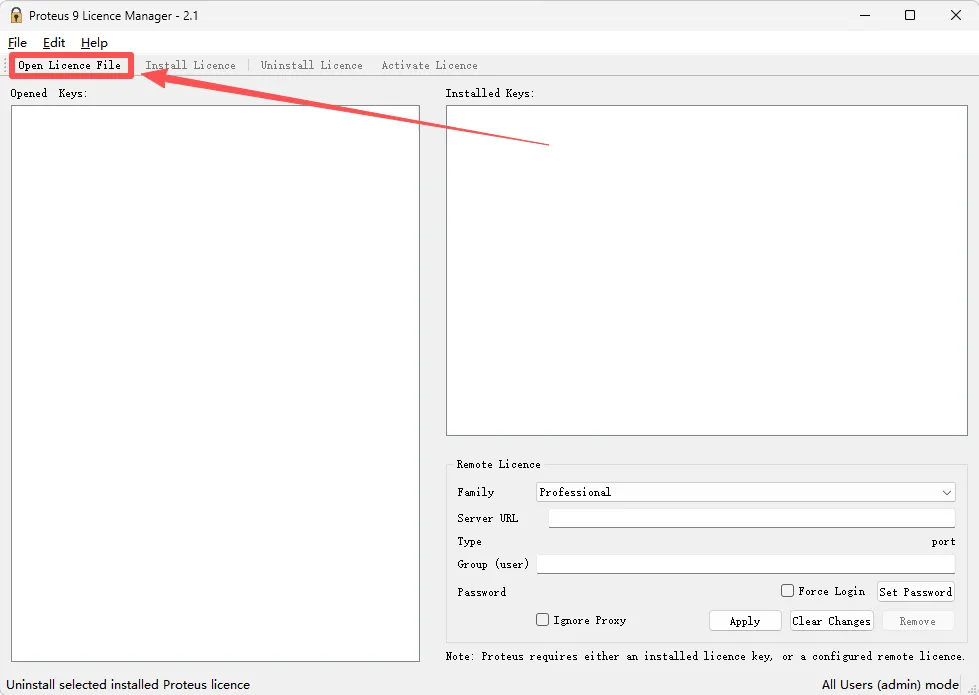Click the 'Uninstall selected installed Proteus licence' status text

[x=128, y=684]
